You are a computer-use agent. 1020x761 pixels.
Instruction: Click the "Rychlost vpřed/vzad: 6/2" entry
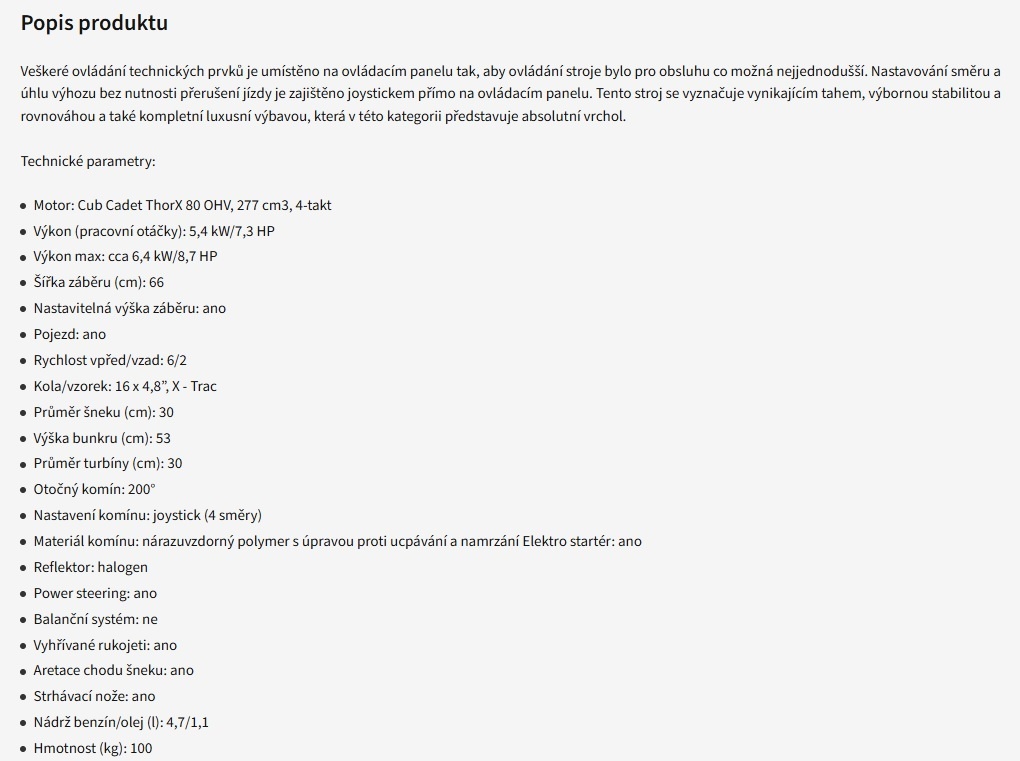pos(110,360)
